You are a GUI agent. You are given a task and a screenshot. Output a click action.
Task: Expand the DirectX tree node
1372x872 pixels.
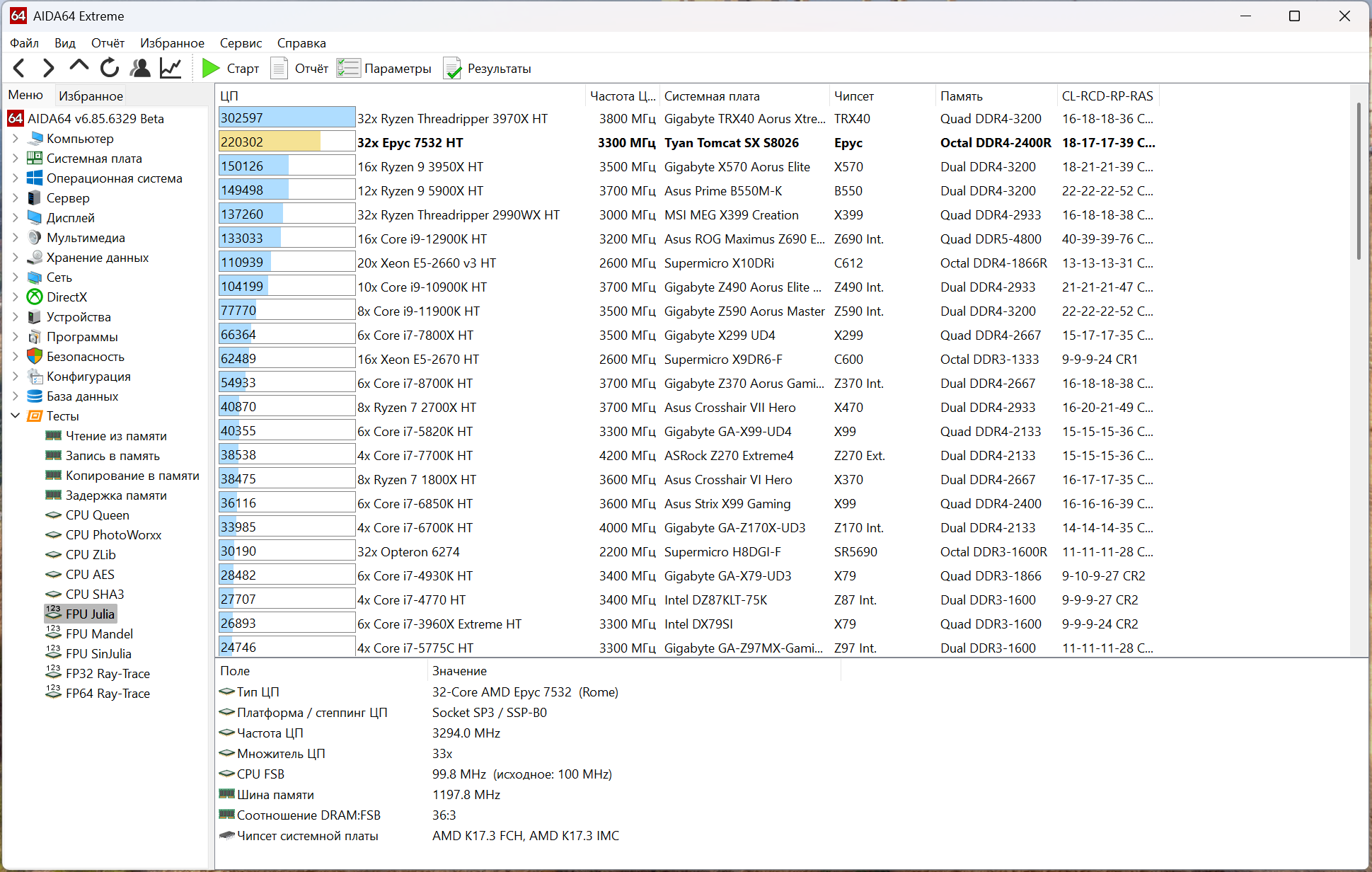[x=16, y=297]
